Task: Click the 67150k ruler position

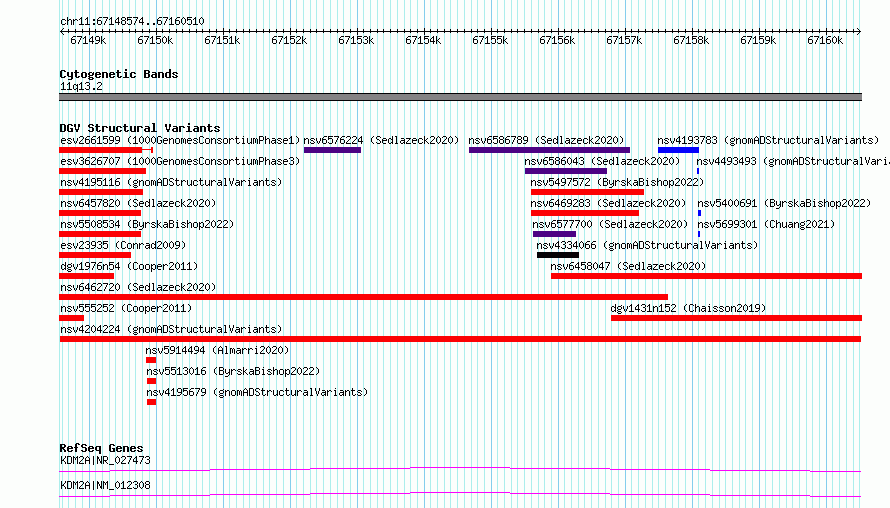Action: pyautogui.click(x=155, y=40)
